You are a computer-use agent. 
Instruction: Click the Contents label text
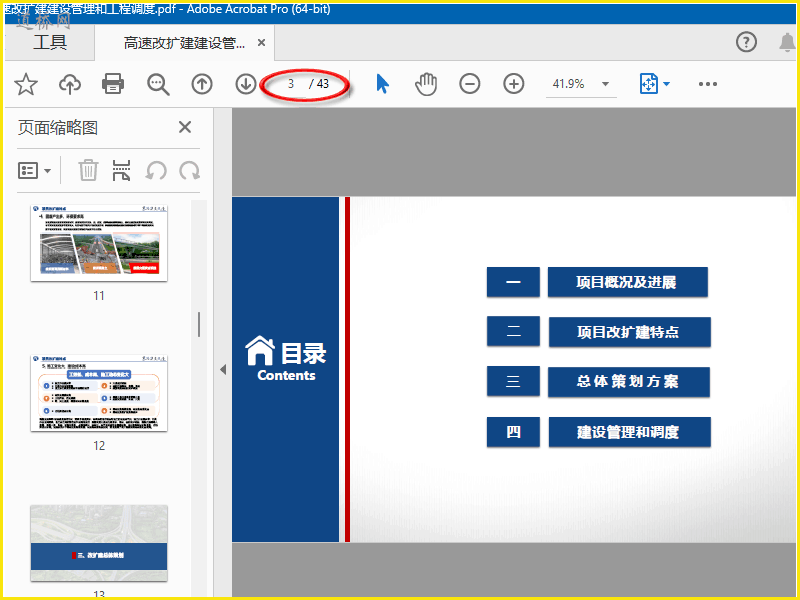click(x=286, y=376)
